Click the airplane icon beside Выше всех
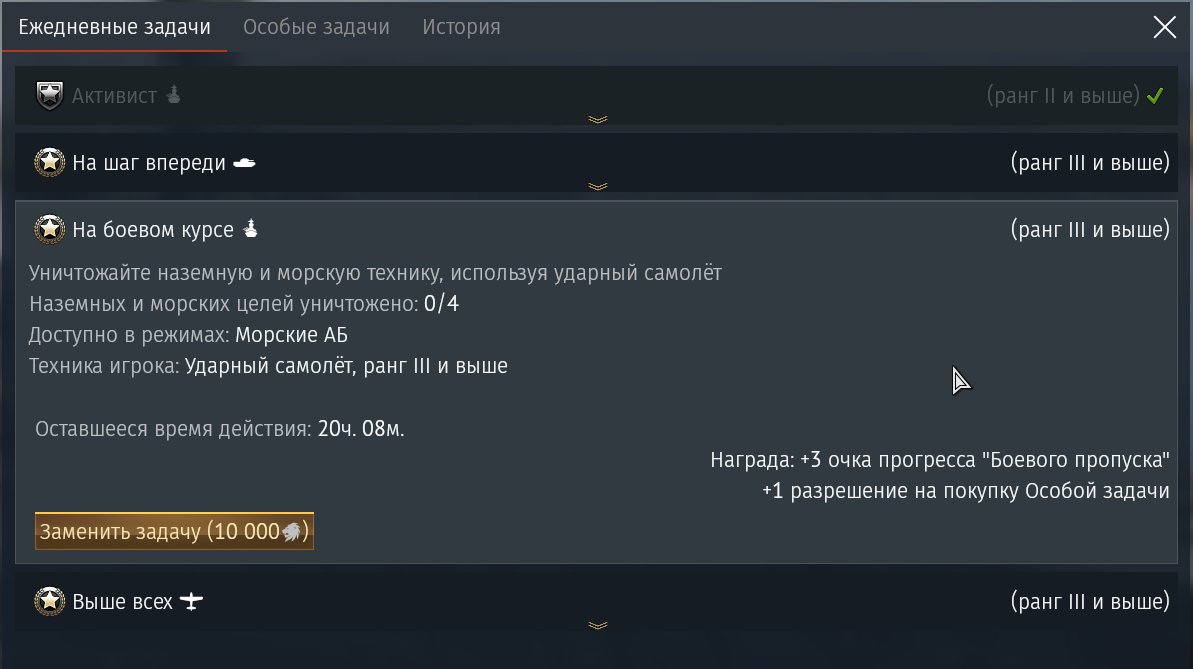The image size is (1193, 669). [x=191, y=602]
